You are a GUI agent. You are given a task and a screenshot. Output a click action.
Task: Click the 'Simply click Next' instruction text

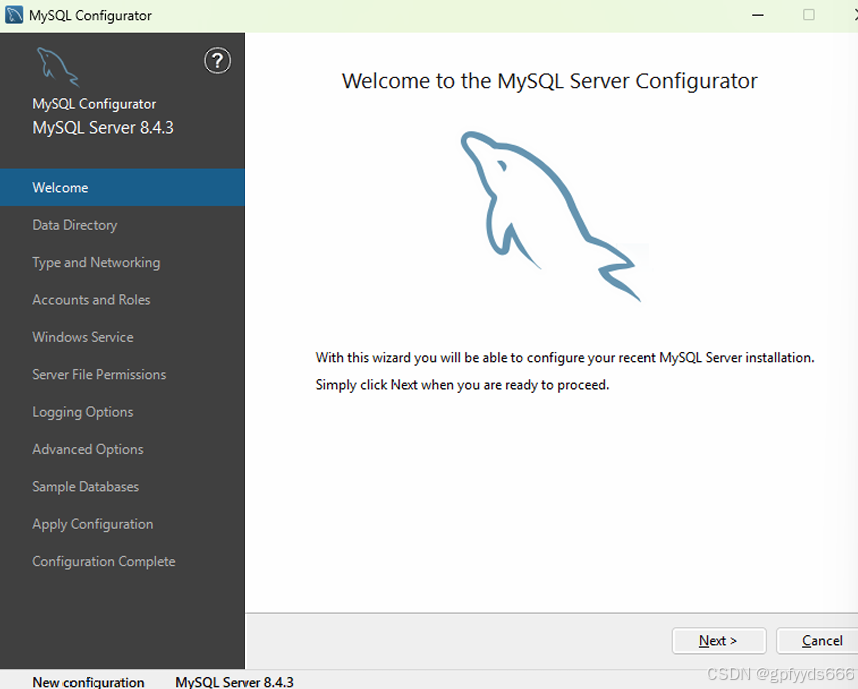[x=462, y=385]
